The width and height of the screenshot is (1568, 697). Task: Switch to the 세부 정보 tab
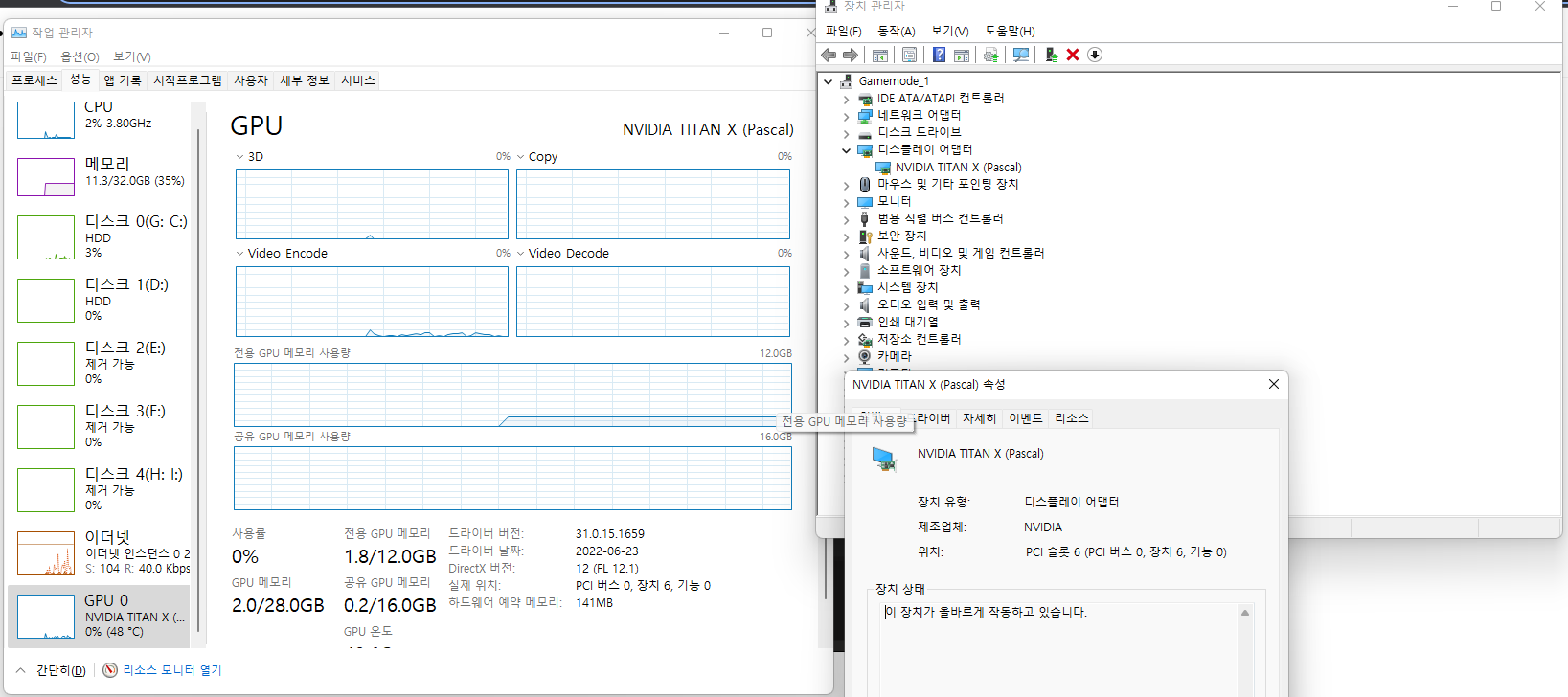pos(305,80)
